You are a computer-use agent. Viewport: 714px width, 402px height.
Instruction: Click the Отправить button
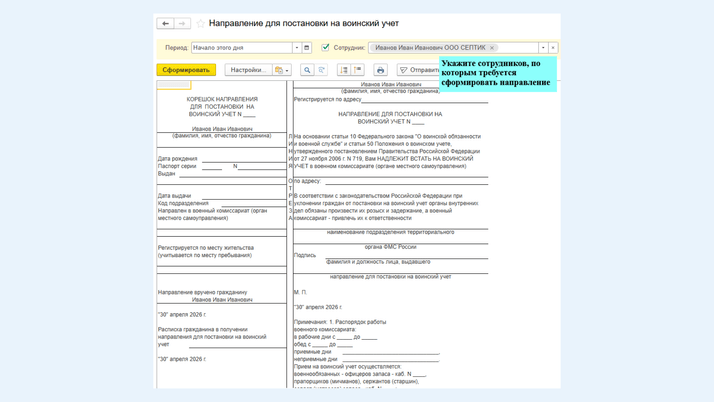[418, 70]
